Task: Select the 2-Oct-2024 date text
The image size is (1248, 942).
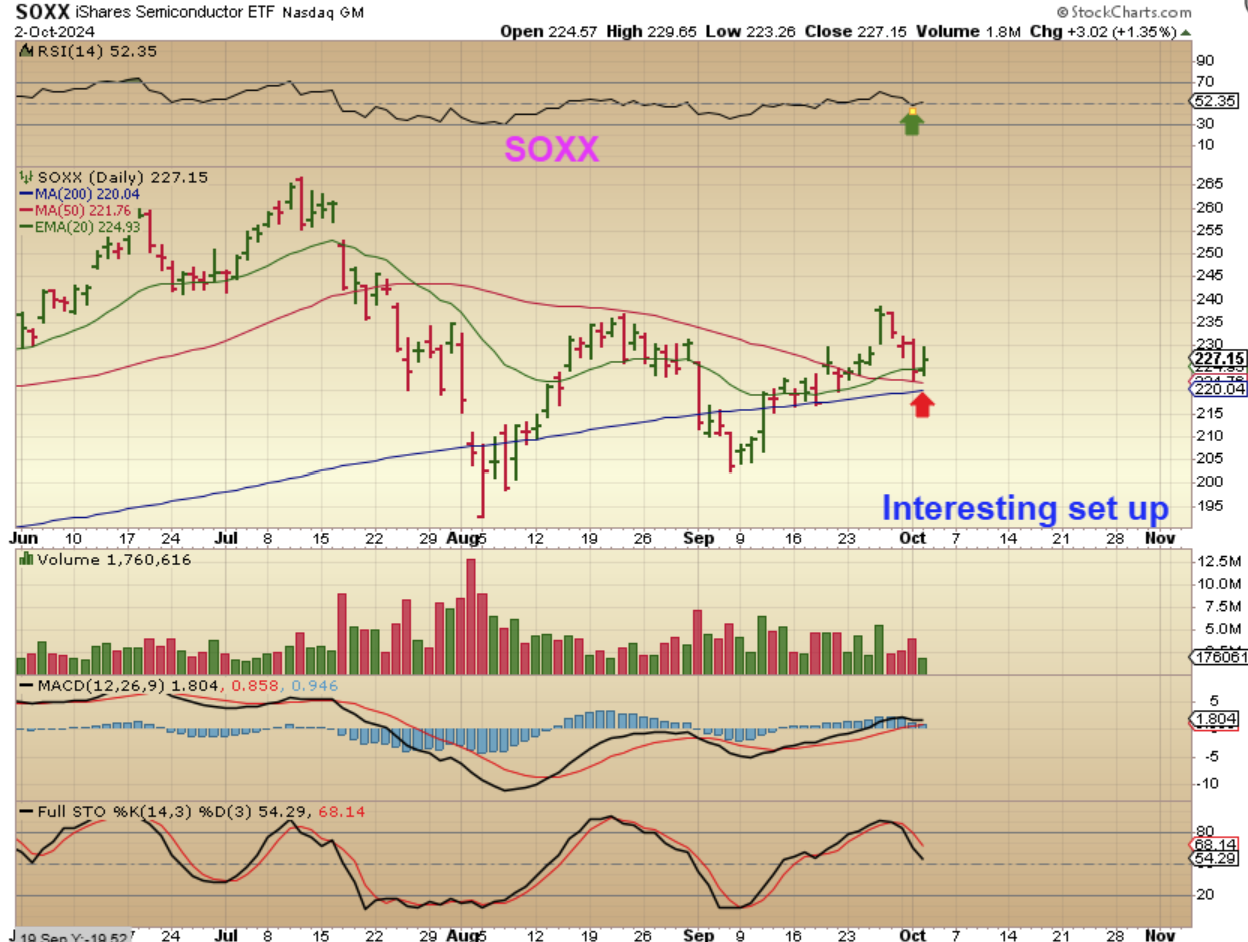Action: [53, 31]
